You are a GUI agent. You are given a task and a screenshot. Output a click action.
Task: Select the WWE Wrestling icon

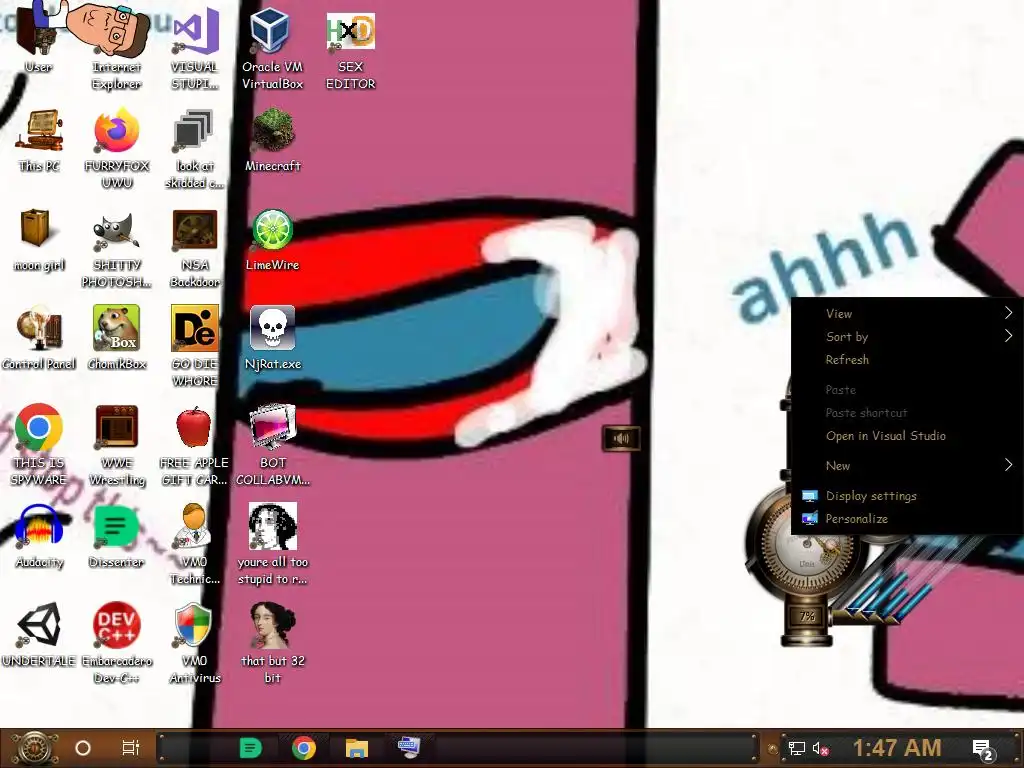tap(116, 445)
